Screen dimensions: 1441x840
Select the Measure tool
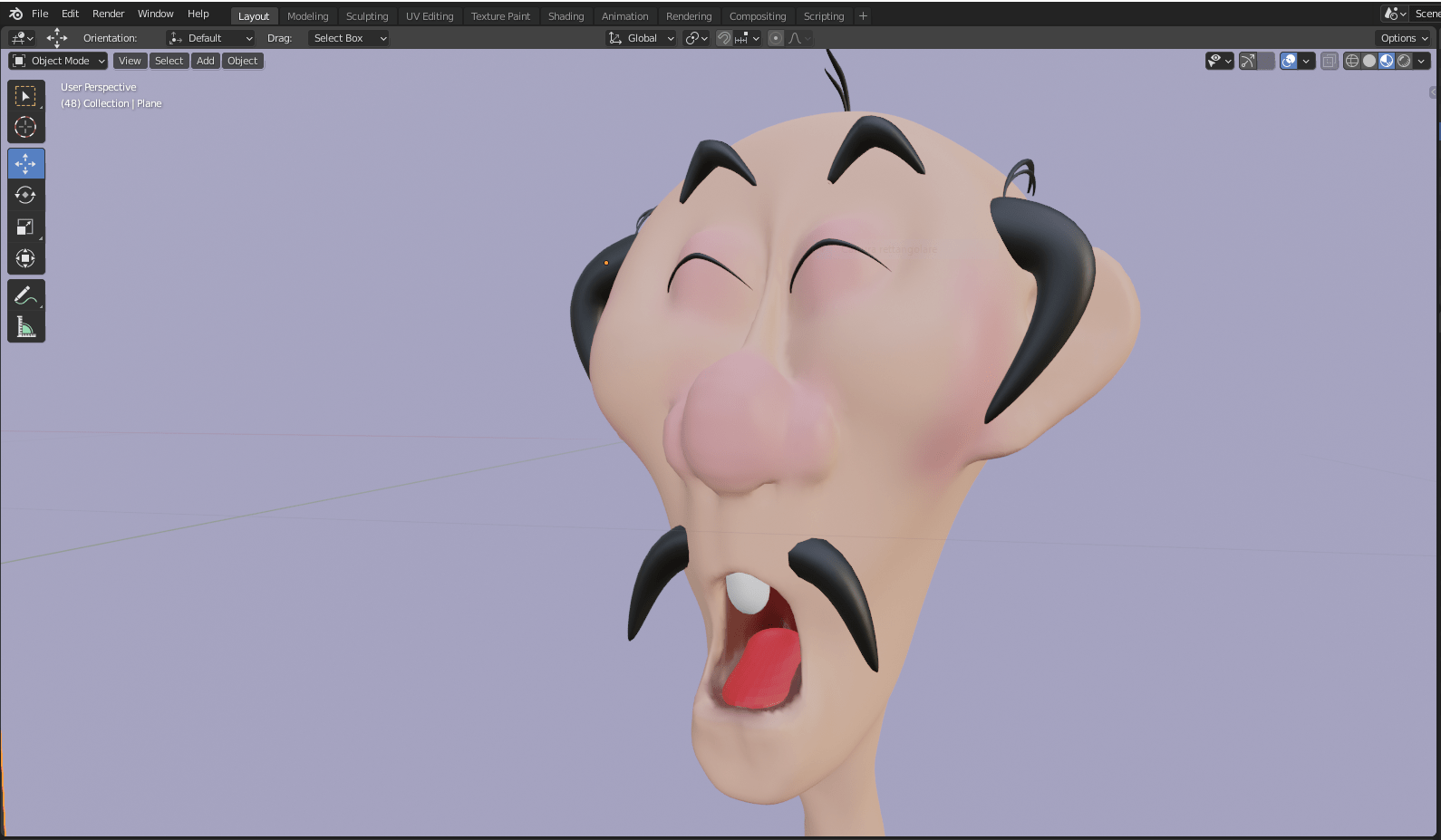click(25, 327)
